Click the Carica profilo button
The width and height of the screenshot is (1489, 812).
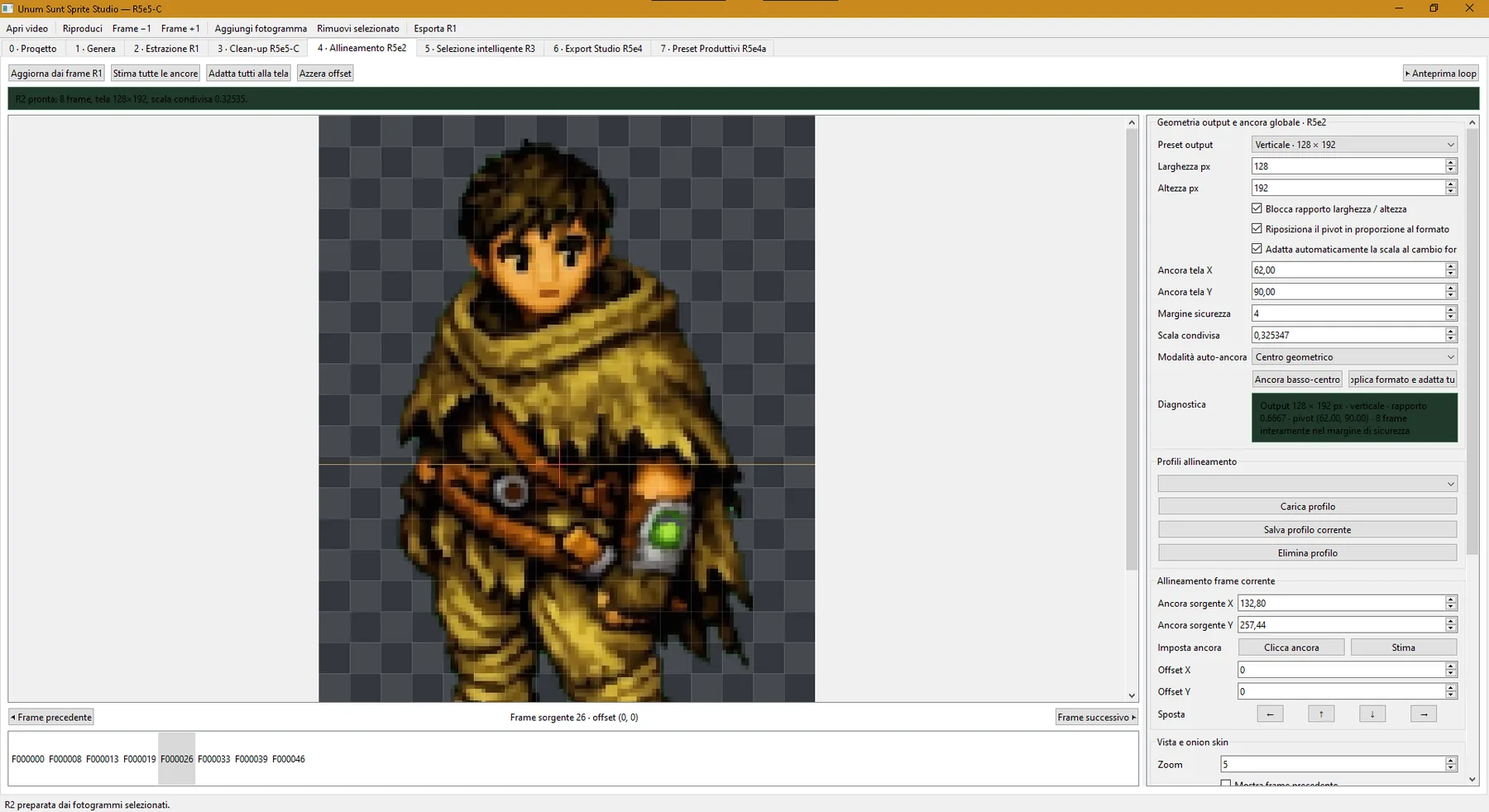coord(1307,507)
